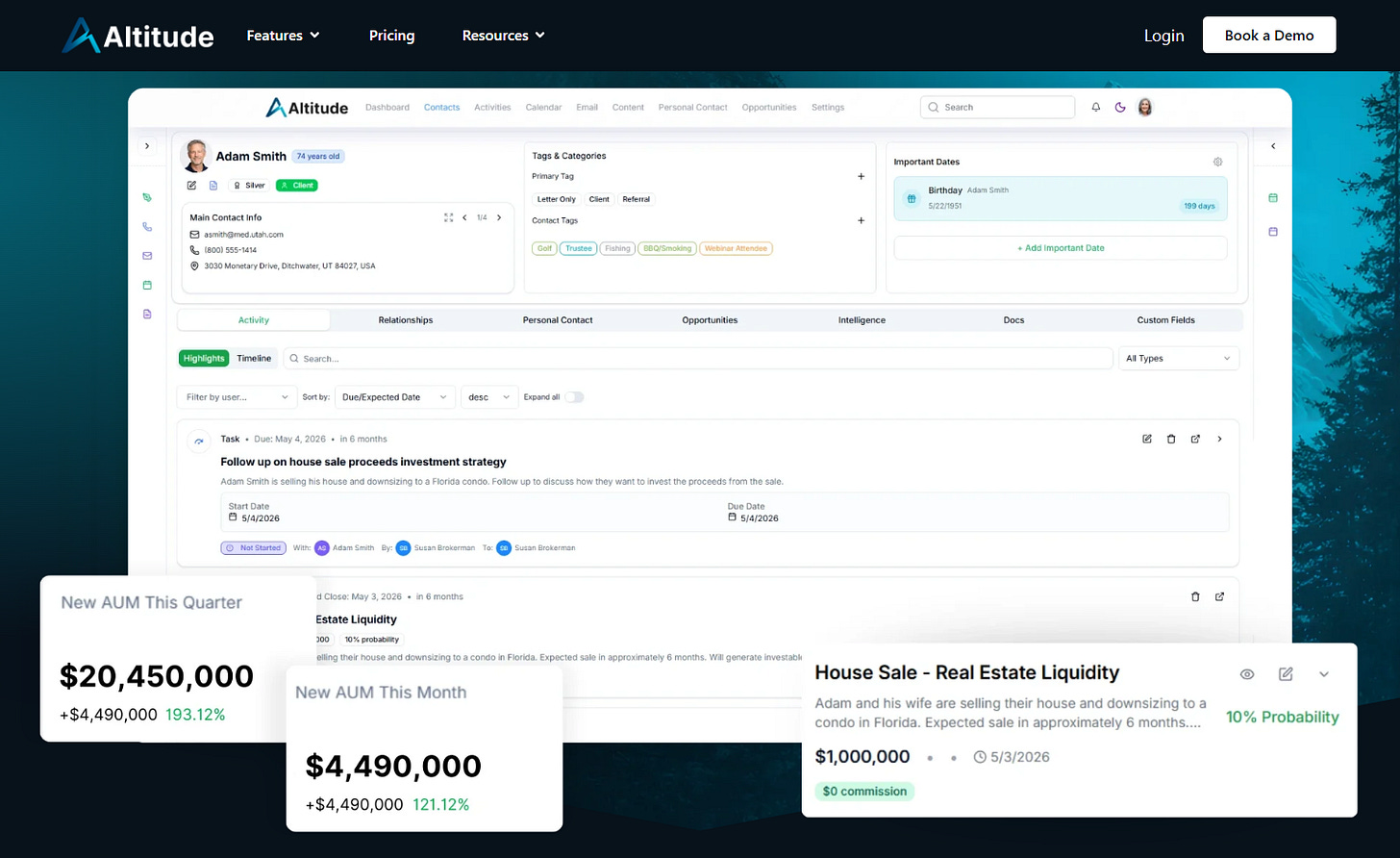This screenshot has width=1400, height=858.
Task: Click the Login link
Action: point(1163,36)
